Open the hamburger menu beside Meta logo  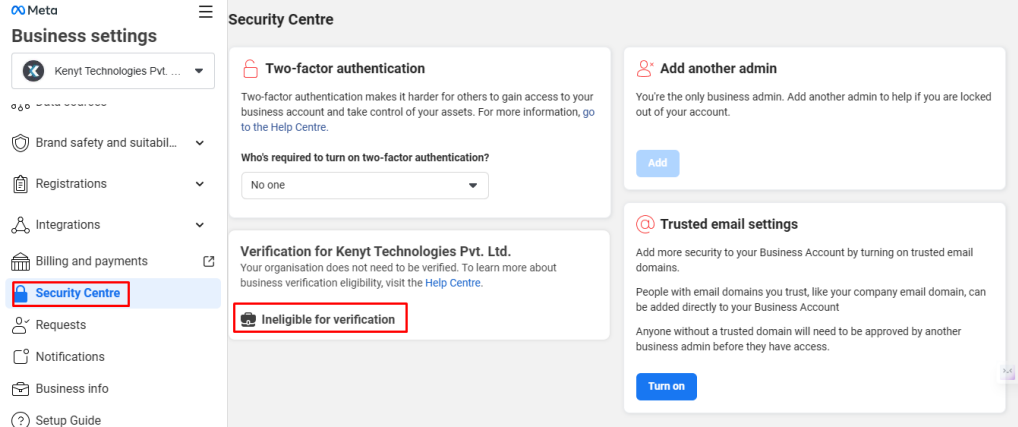point(206,12)
